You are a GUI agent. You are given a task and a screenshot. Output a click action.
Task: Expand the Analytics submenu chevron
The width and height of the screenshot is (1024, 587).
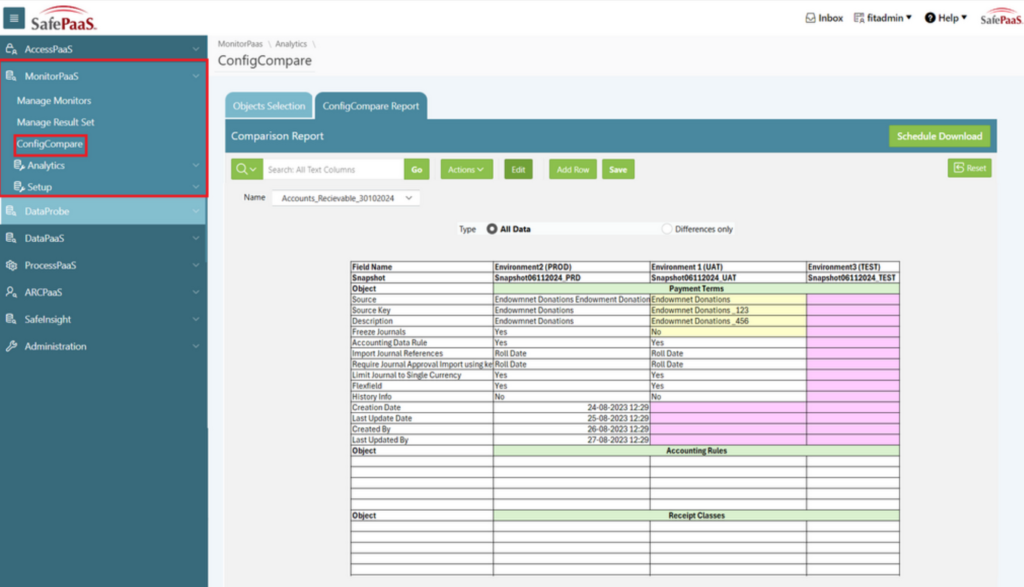click(x=196, y=165)
